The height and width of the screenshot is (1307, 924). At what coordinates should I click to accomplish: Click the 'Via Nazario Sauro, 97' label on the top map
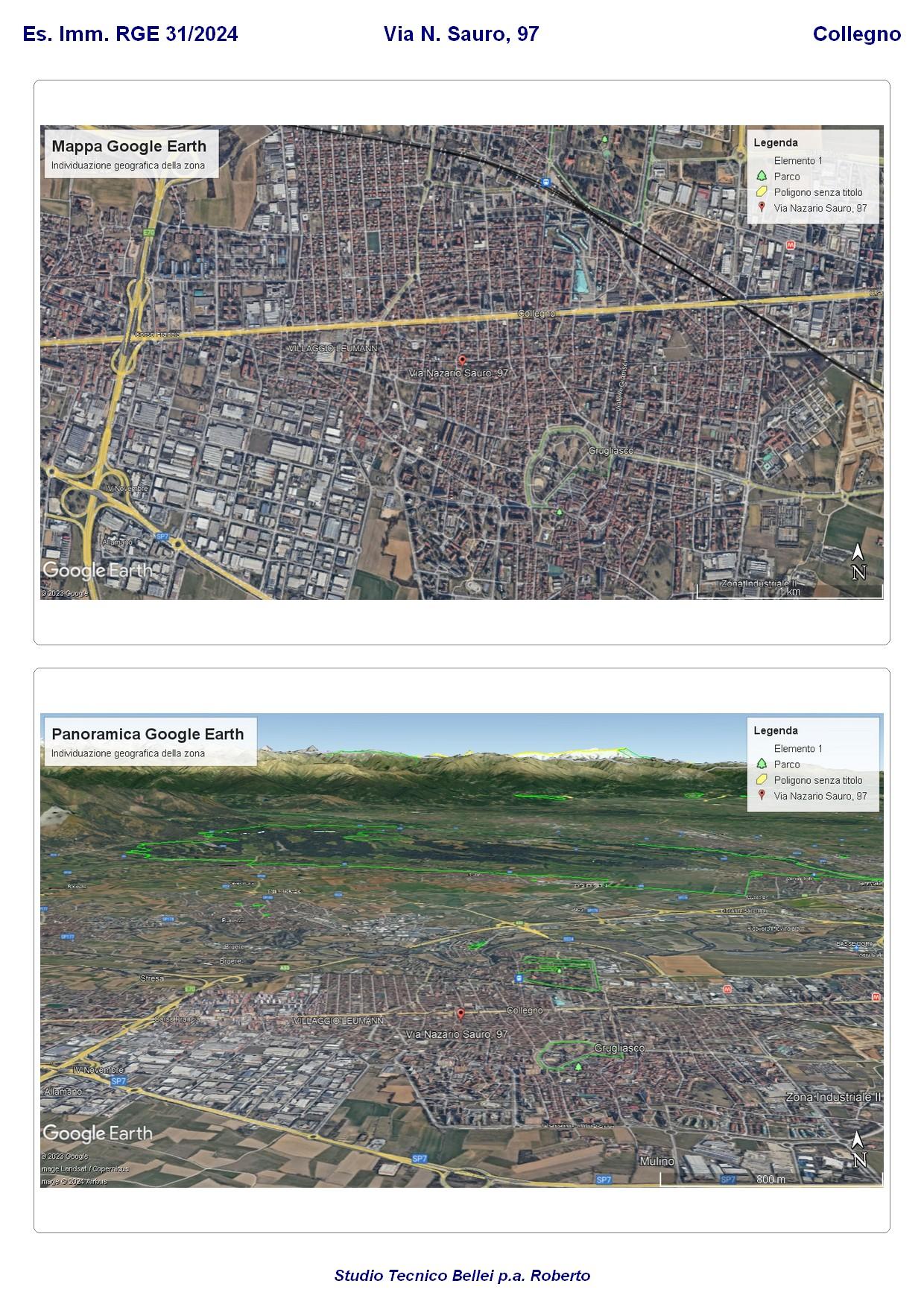click(459, 373)
